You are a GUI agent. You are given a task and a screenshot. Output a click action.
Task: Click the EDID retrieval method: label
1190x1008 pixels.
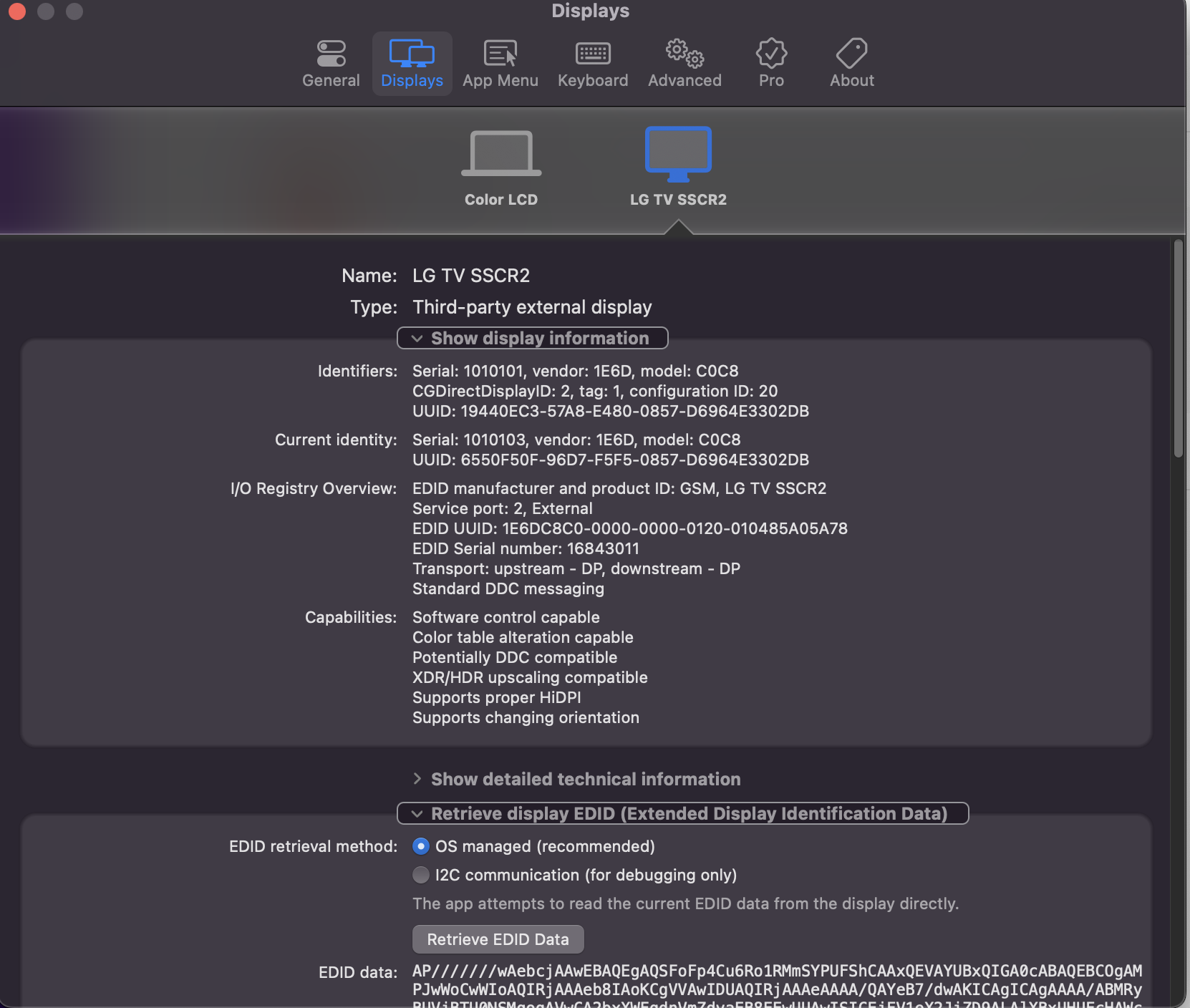[313, 846]
